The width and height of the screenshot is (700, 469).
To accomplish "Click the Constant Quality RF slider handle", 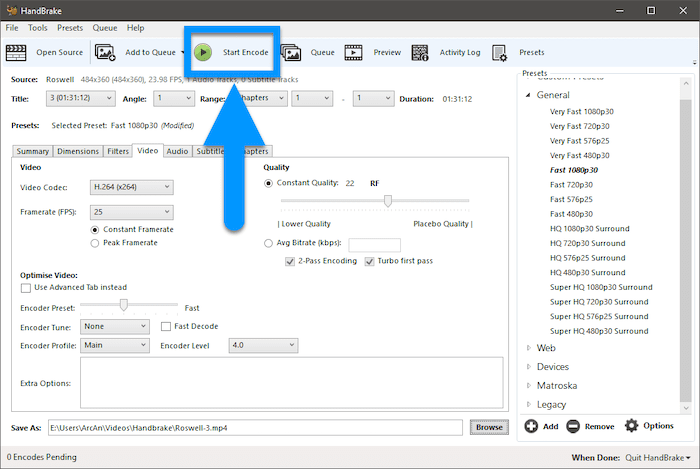I will (388, 201).
